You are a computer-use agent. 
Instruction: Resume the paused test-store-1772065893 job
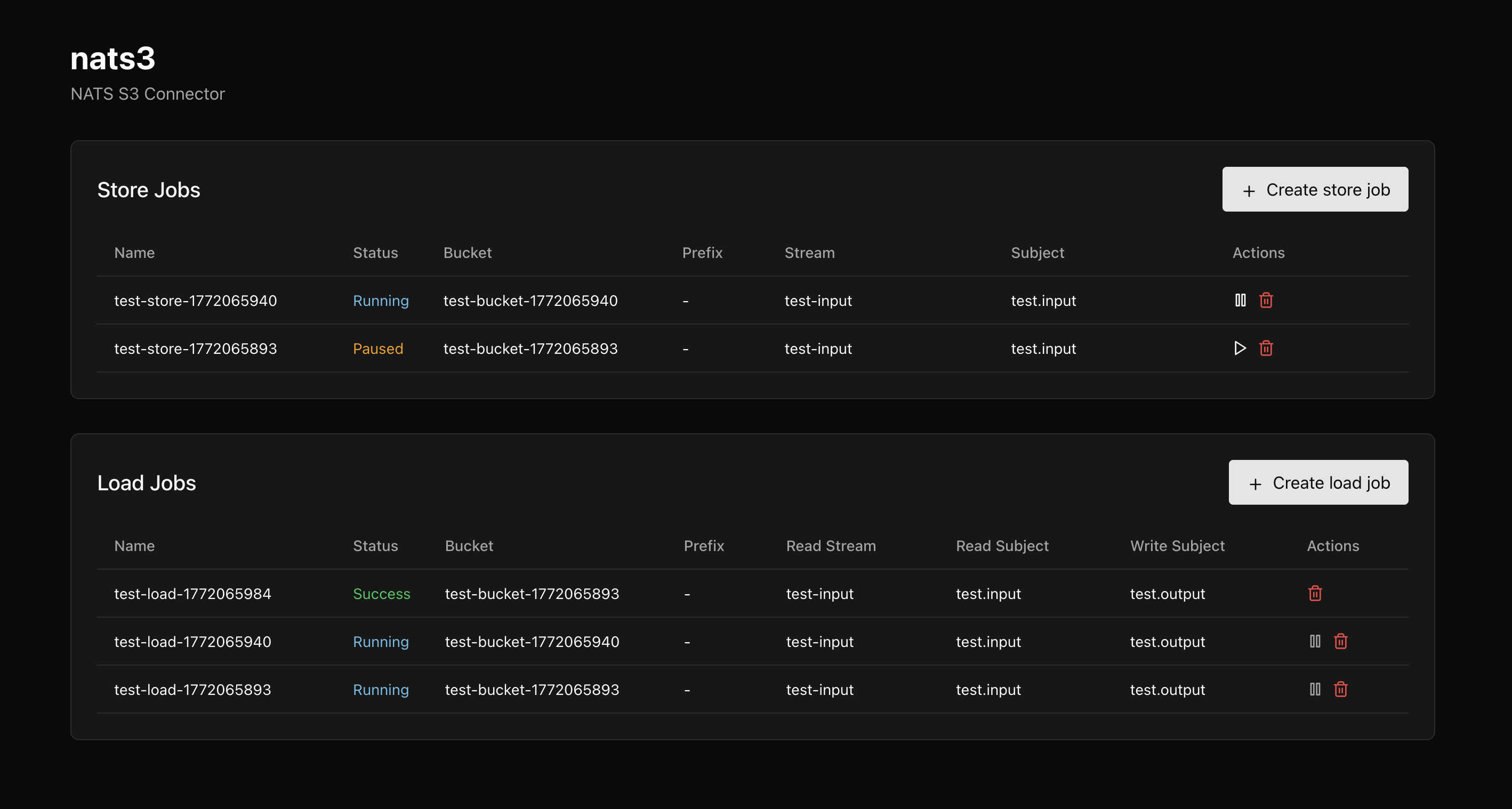pos(1240,349)
